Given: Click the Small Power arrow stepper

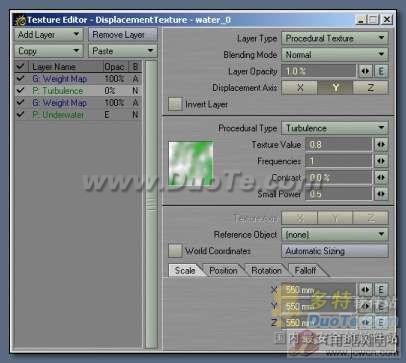Looking at the screenshot, I should click(381, 194).
